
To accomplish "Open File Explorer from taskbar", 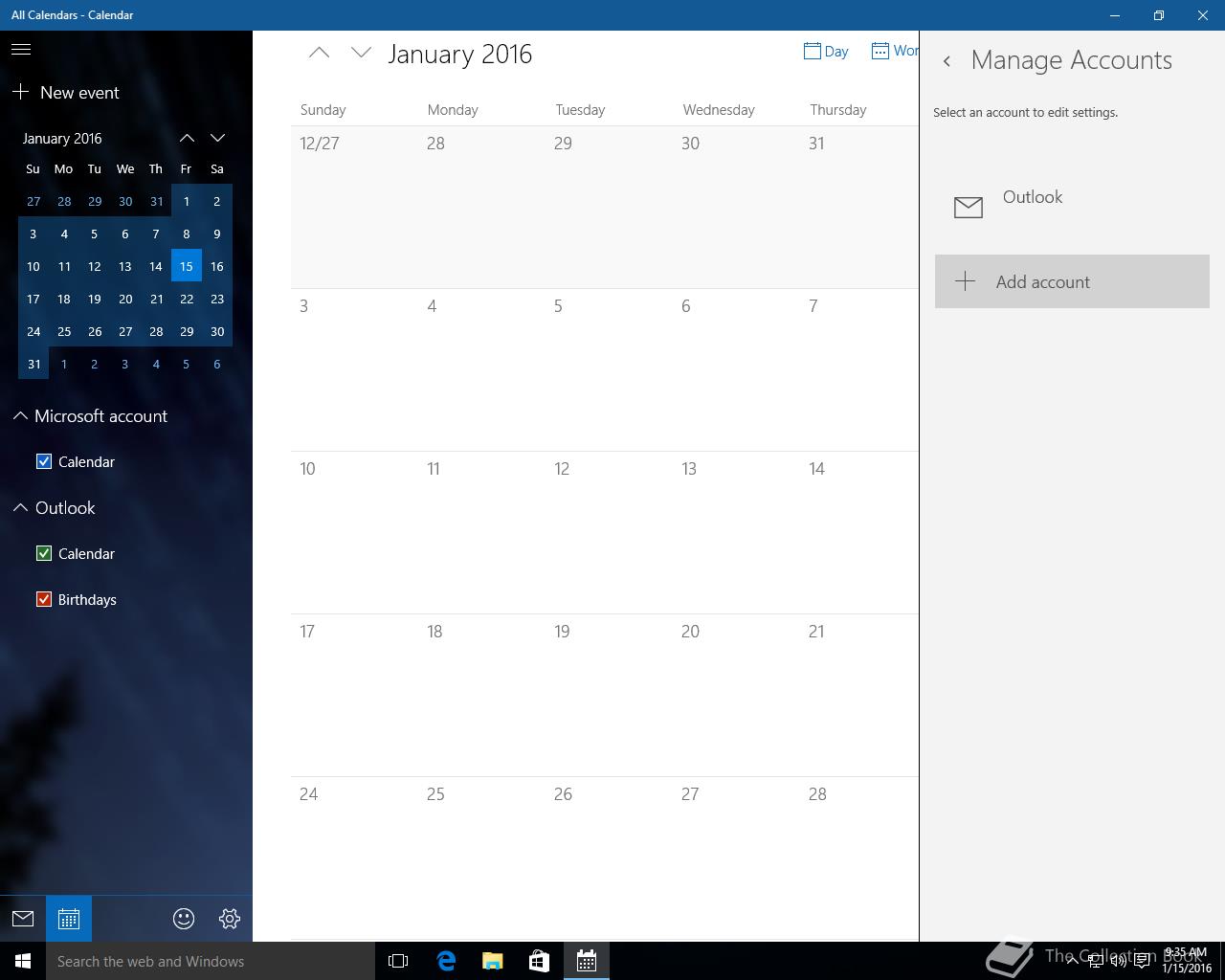I will pyautogui.click(x=493, y=961).
